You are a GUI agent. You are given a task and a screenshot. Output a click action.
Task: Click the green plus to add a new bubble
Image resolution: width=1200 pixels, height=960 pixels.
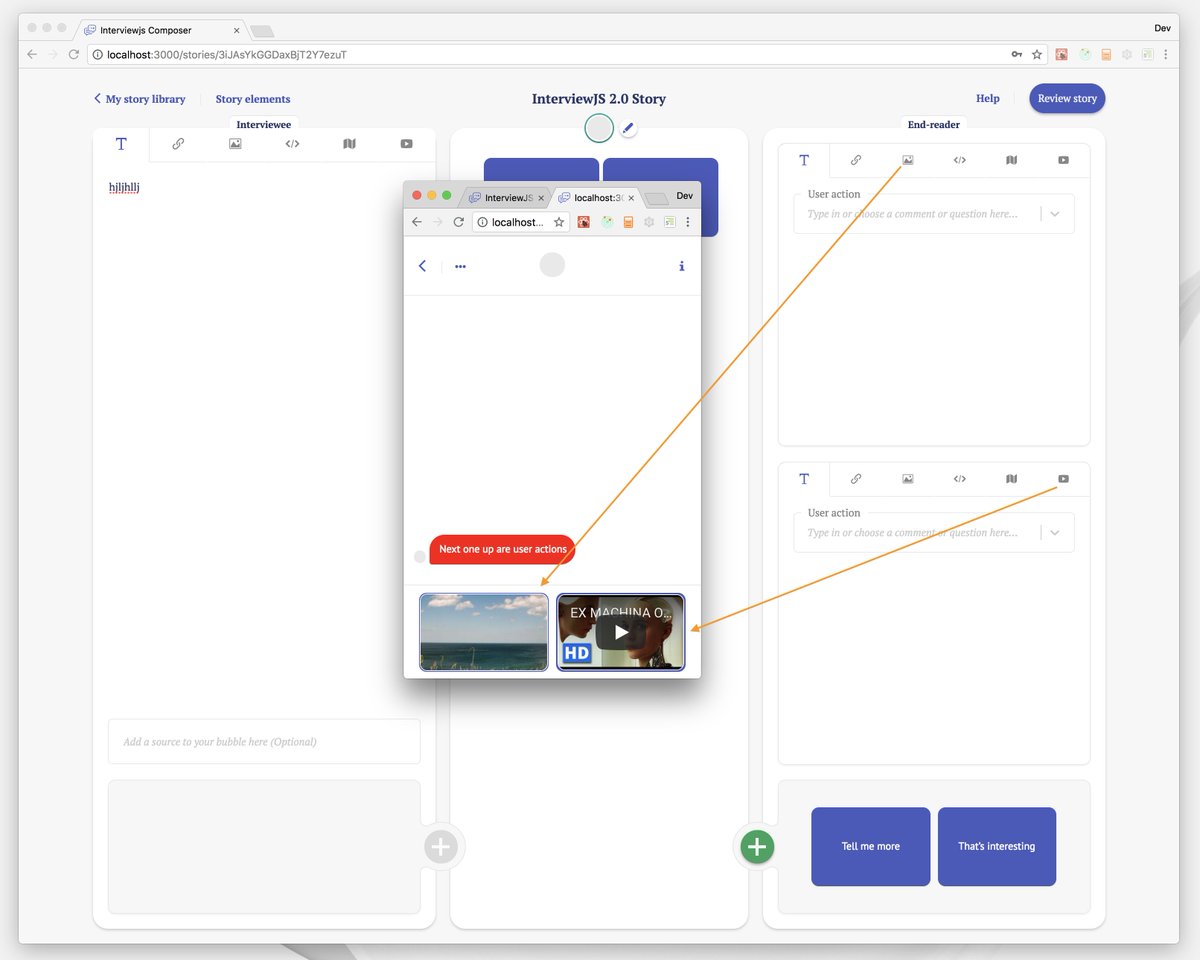click(757, 846)
